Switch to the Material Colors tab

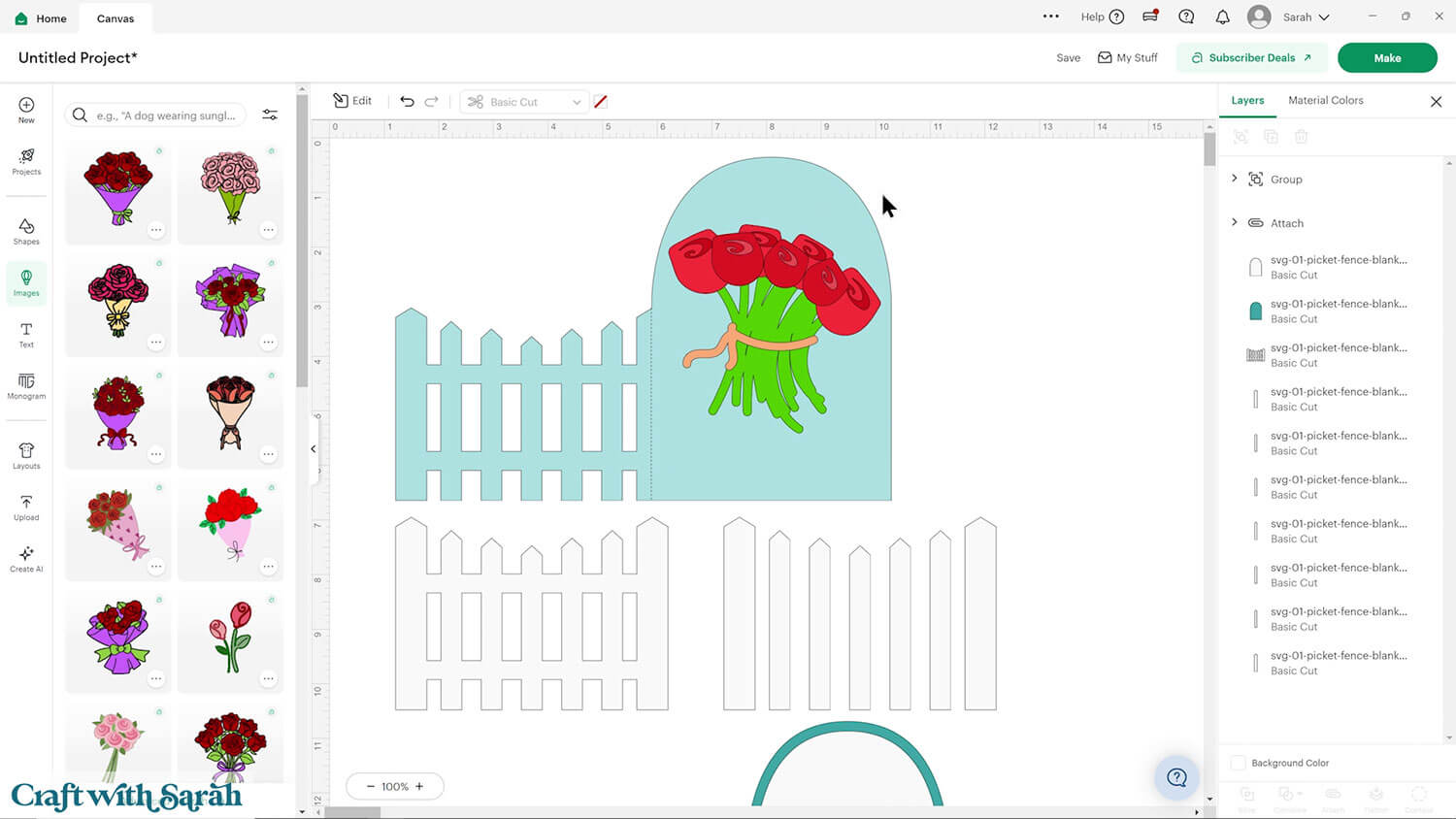pyautogui.click(x=1325, y=100)
